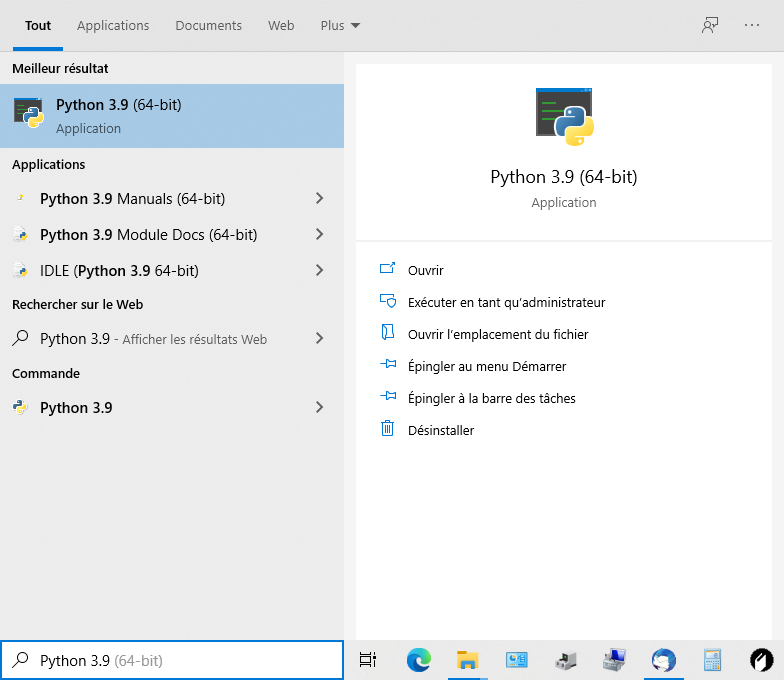Image resolution: width=784 pixels, height=680 pixels.
Task: Click the magnifier icon in the search box
Action: 20,660
